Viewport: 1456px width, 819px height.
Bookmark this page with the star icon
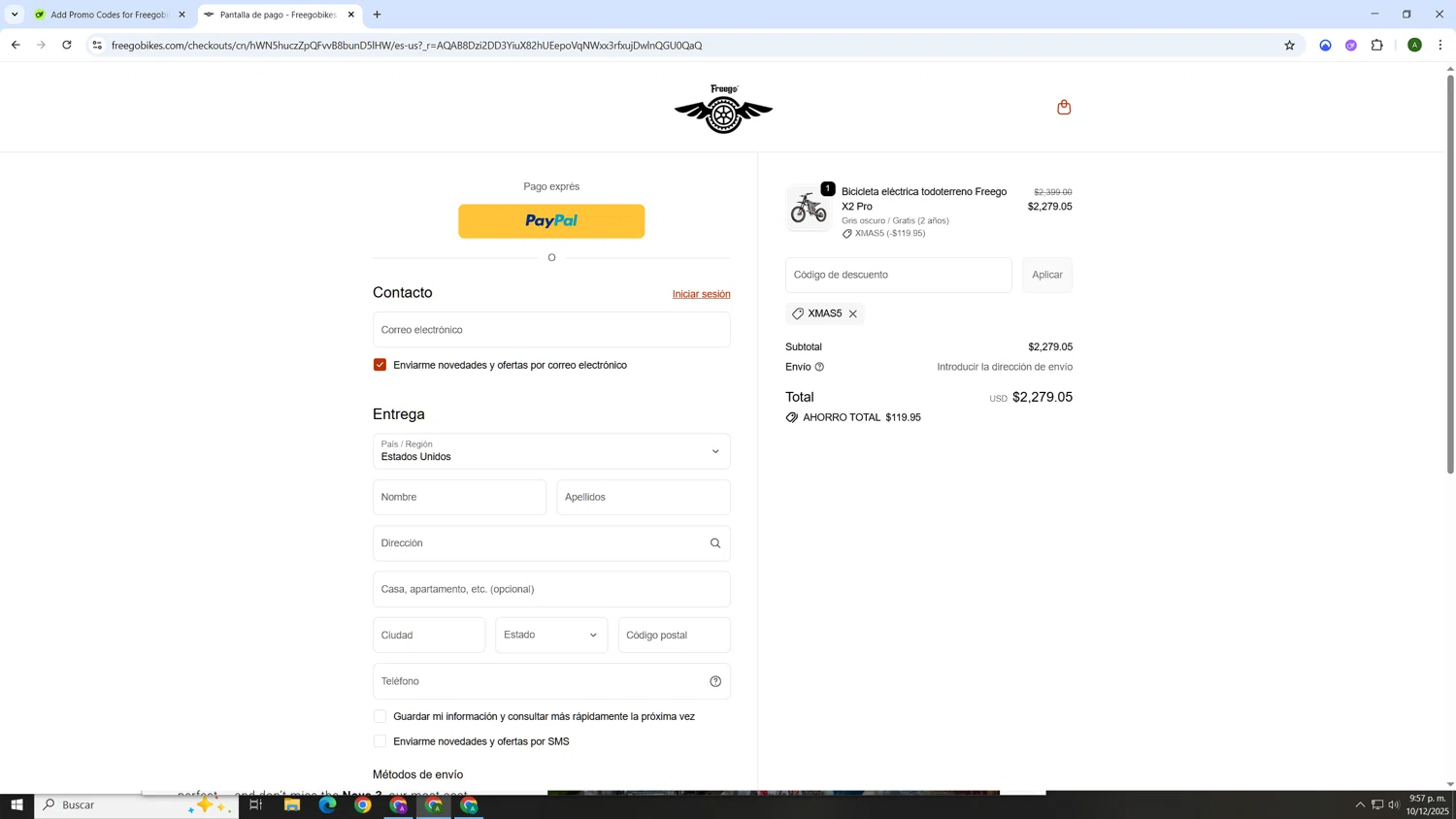[x=1289, y=45]
